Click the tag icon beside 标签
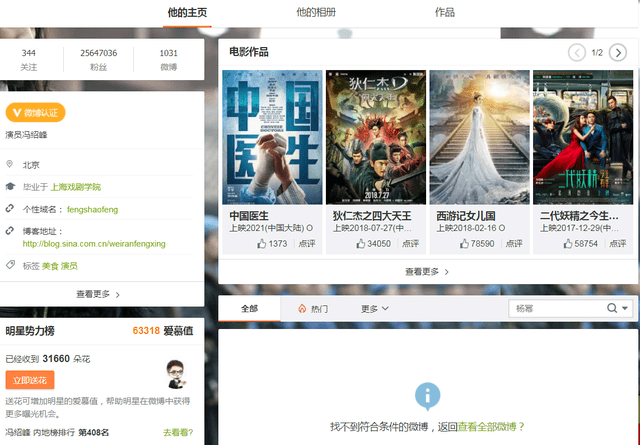This screenshot has height=445, width=640. pos(10,265)
